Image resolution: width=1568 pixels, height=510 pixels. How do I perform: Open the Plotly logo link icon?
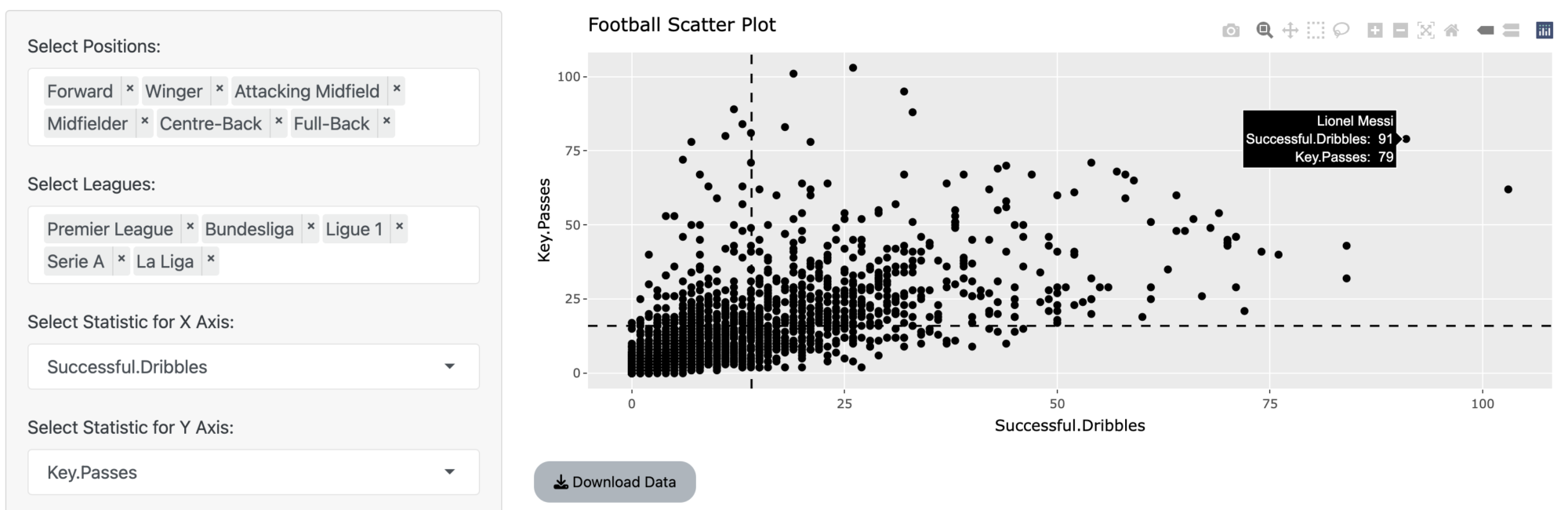[x=1544, y=31]
